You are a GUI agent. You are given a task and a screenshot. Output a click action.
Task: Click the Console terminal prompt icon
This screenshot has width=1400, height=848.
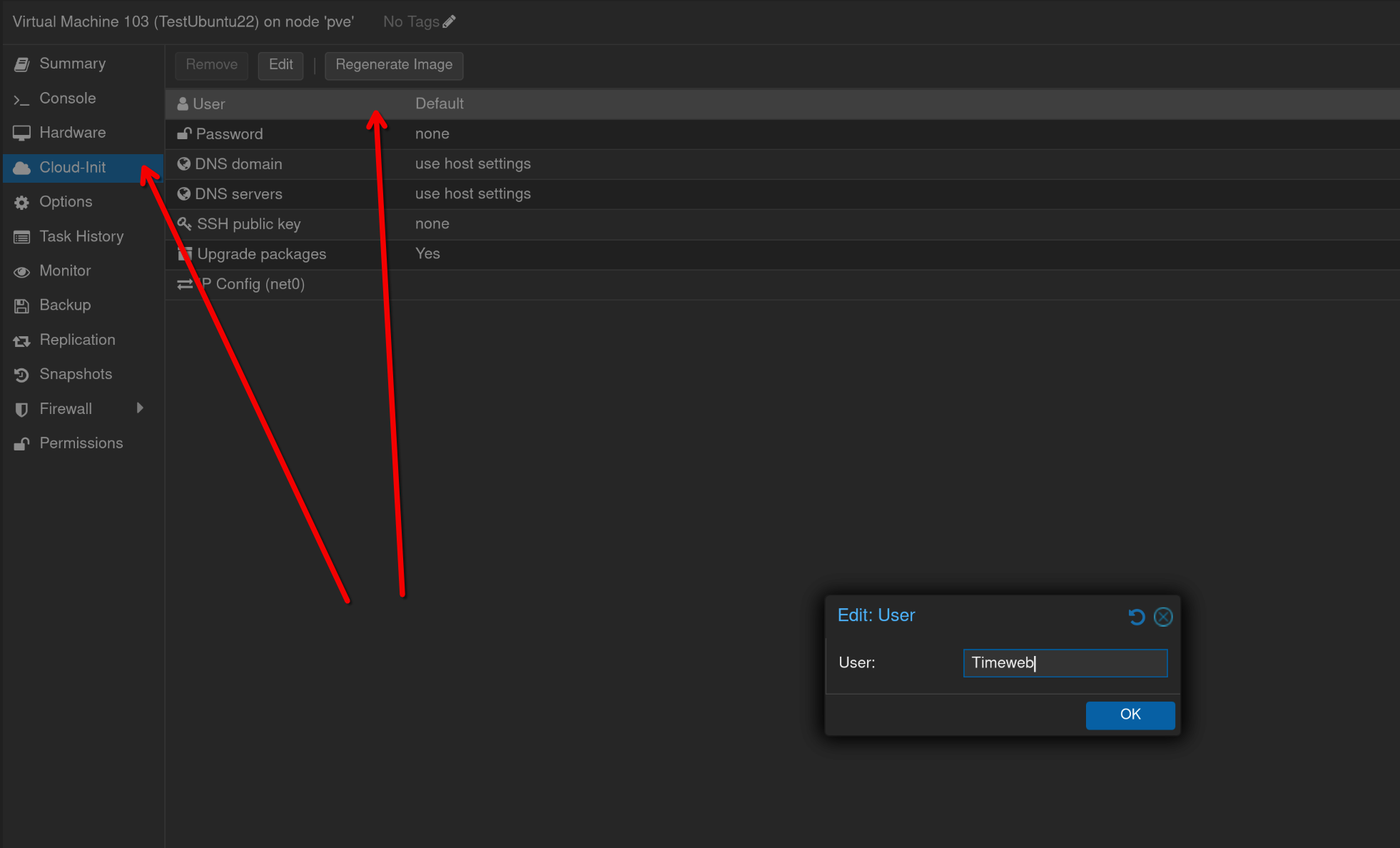tap(22, 99)
